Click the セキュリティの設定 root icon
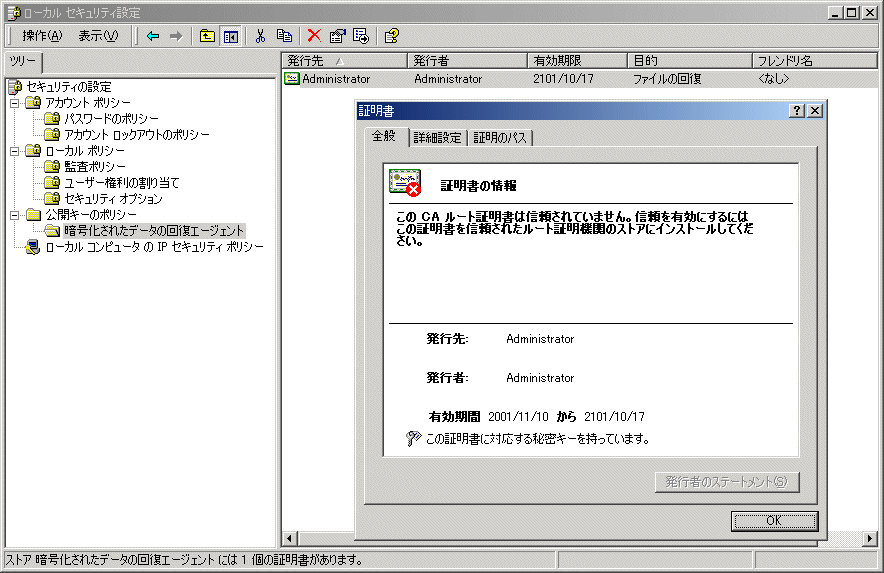The height and width of the screenshot is (573, 884). point(15,86)
